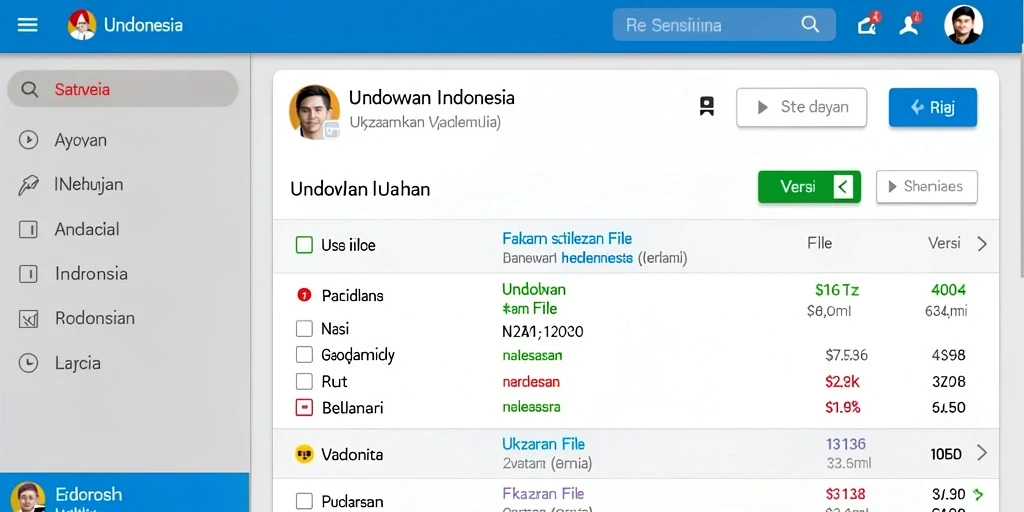The image size is (1024, 512).
Task: Check the Rut checkbox
Action: (x=304, y=381)
